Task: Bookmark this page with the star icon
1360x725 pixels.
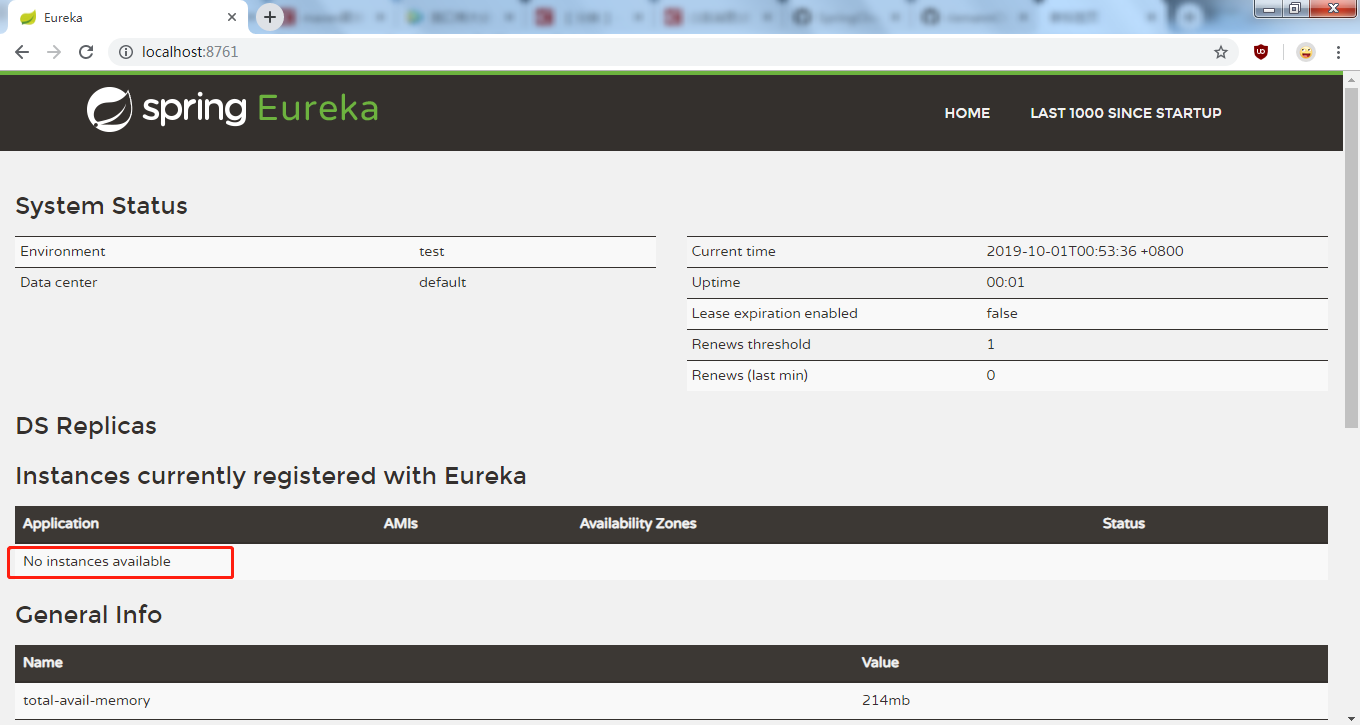Action: 1221,52
